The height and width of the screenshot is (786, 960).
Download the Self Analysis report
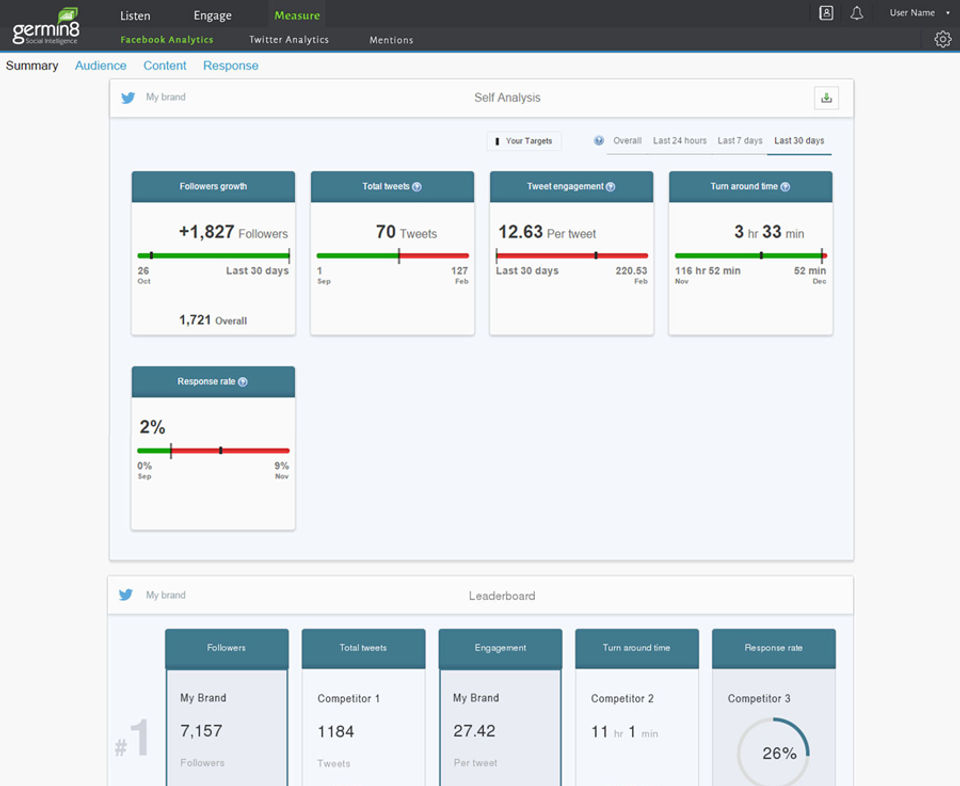pos(826,97)
